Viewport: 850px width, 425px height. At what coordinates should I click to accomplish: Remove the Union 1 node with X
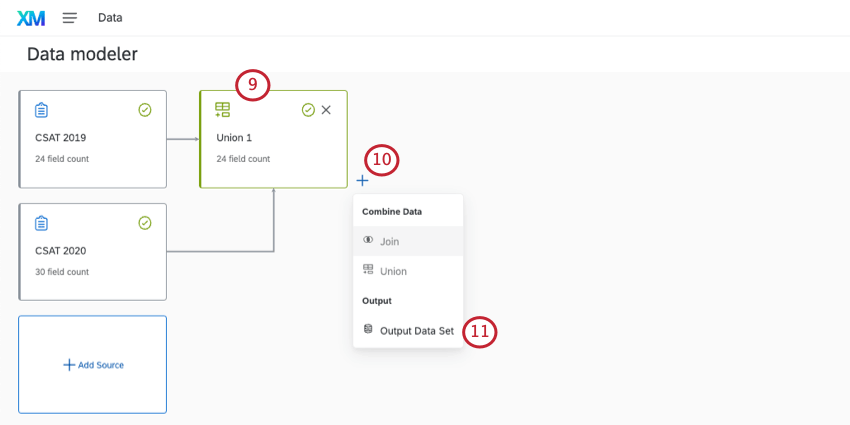tap(326, 110)
